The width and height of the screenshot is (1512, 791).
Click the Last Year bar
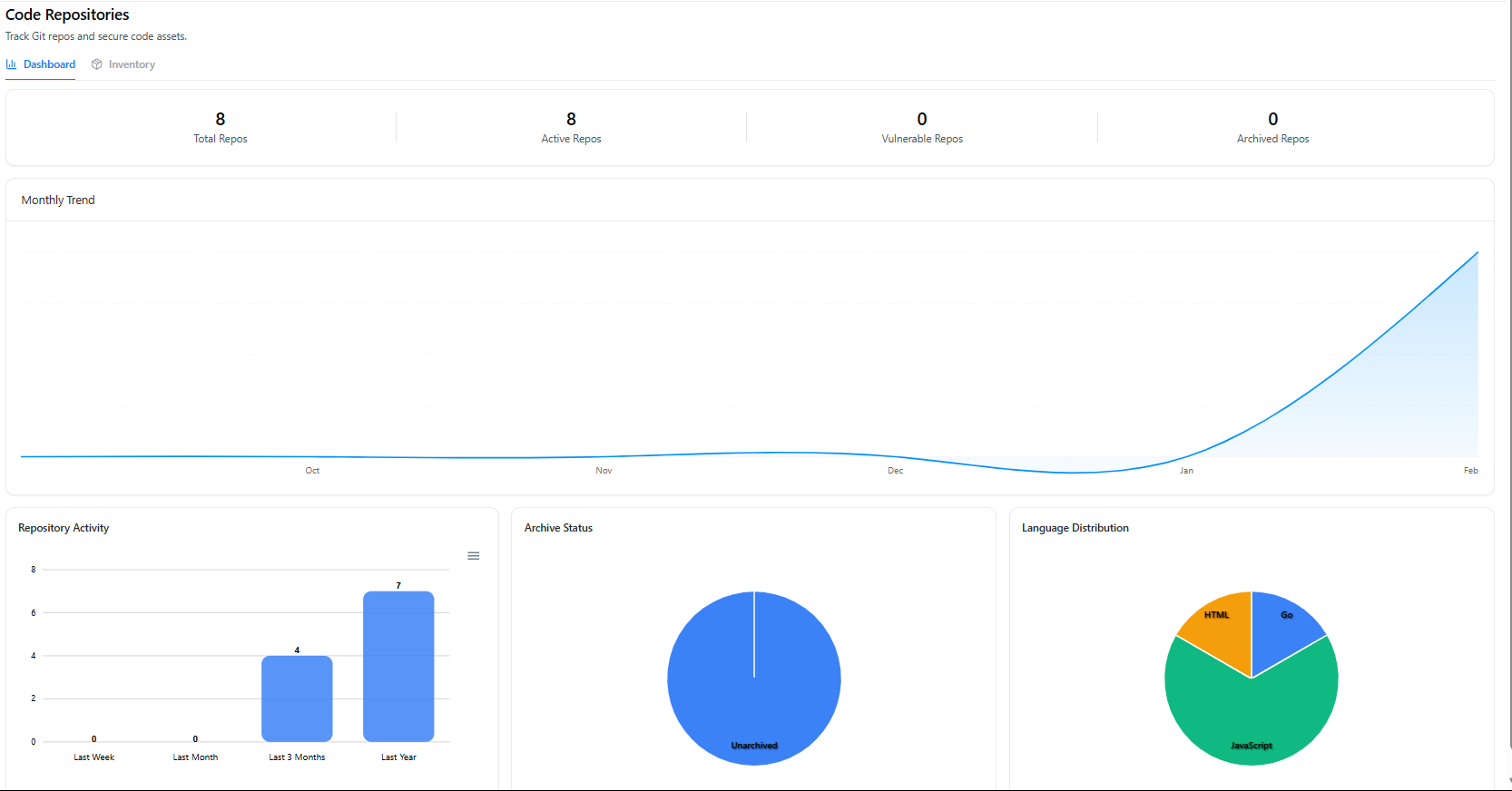398,666
